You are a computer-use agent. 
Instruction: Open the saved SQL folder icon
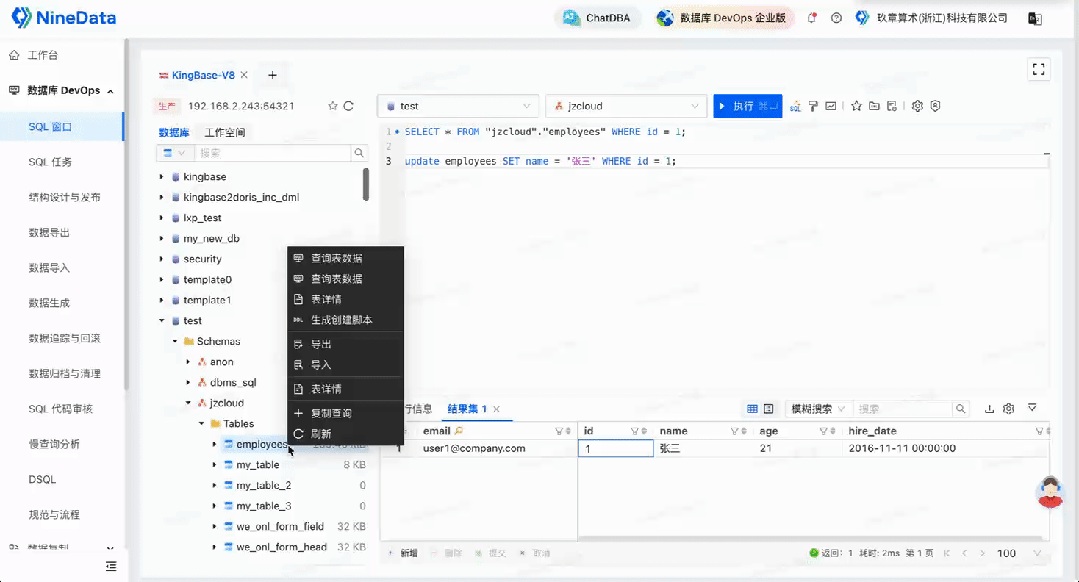(x=874, y=106)
